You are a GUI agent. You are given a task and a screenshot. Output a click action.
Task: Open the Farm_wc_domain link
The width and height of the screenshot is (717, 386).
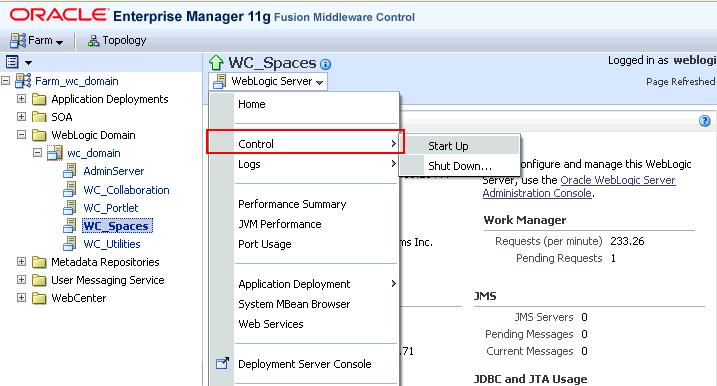(x=77, y=81)
